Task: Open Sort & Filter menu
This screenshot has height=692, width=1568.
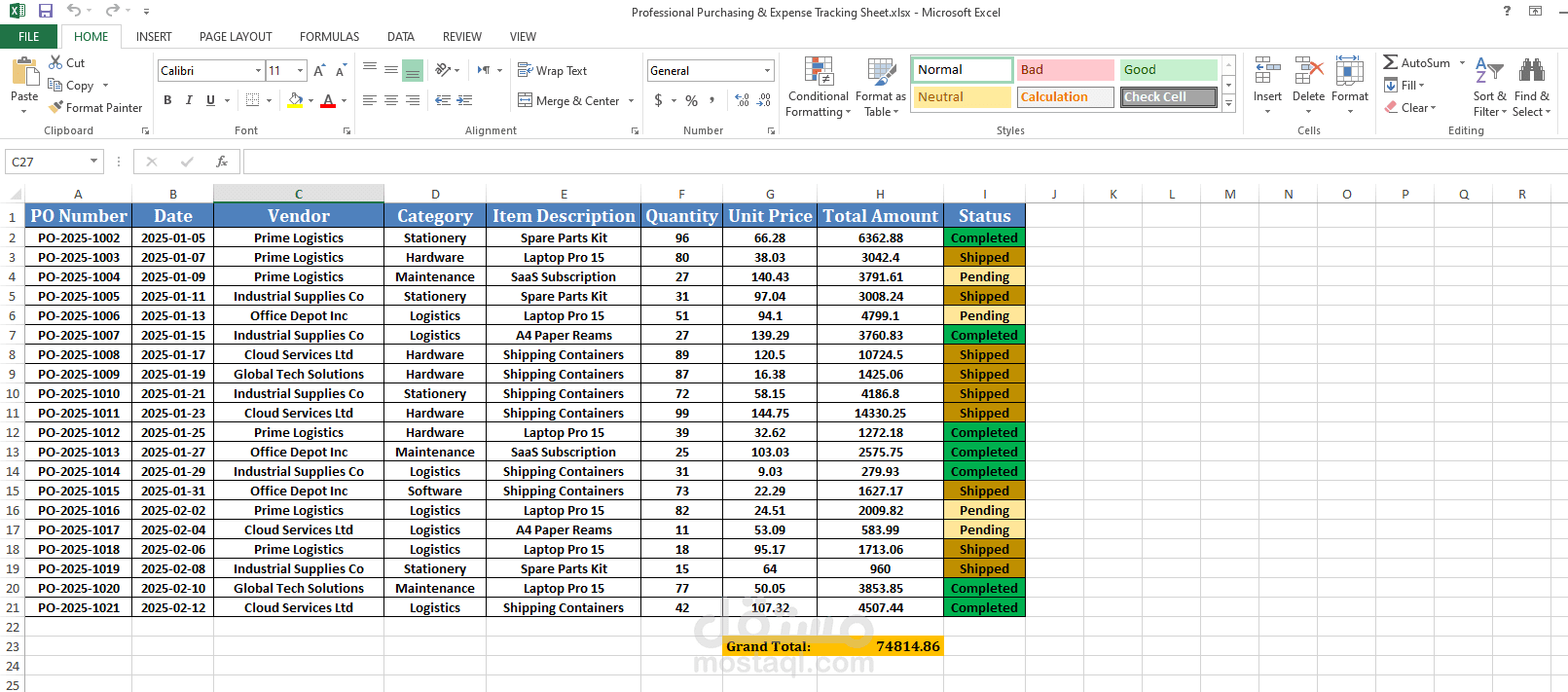Action: click(x=1489, y=87)
